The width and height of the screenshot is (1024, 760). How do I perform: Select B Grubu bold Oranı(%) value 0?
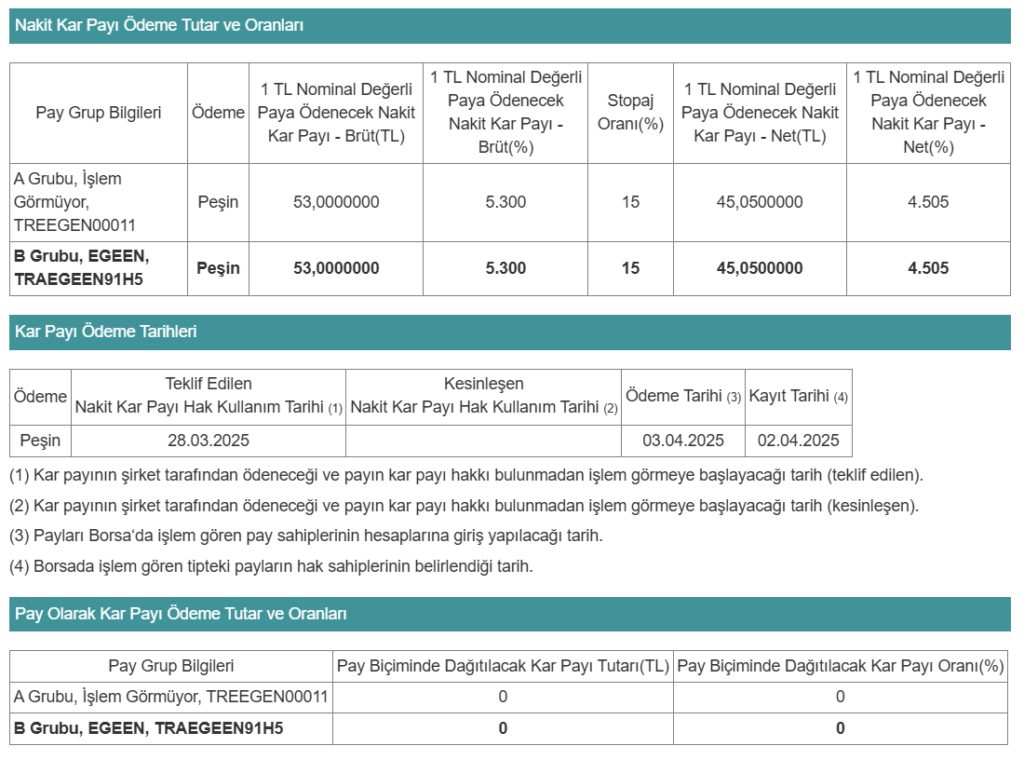coord(840,729)
